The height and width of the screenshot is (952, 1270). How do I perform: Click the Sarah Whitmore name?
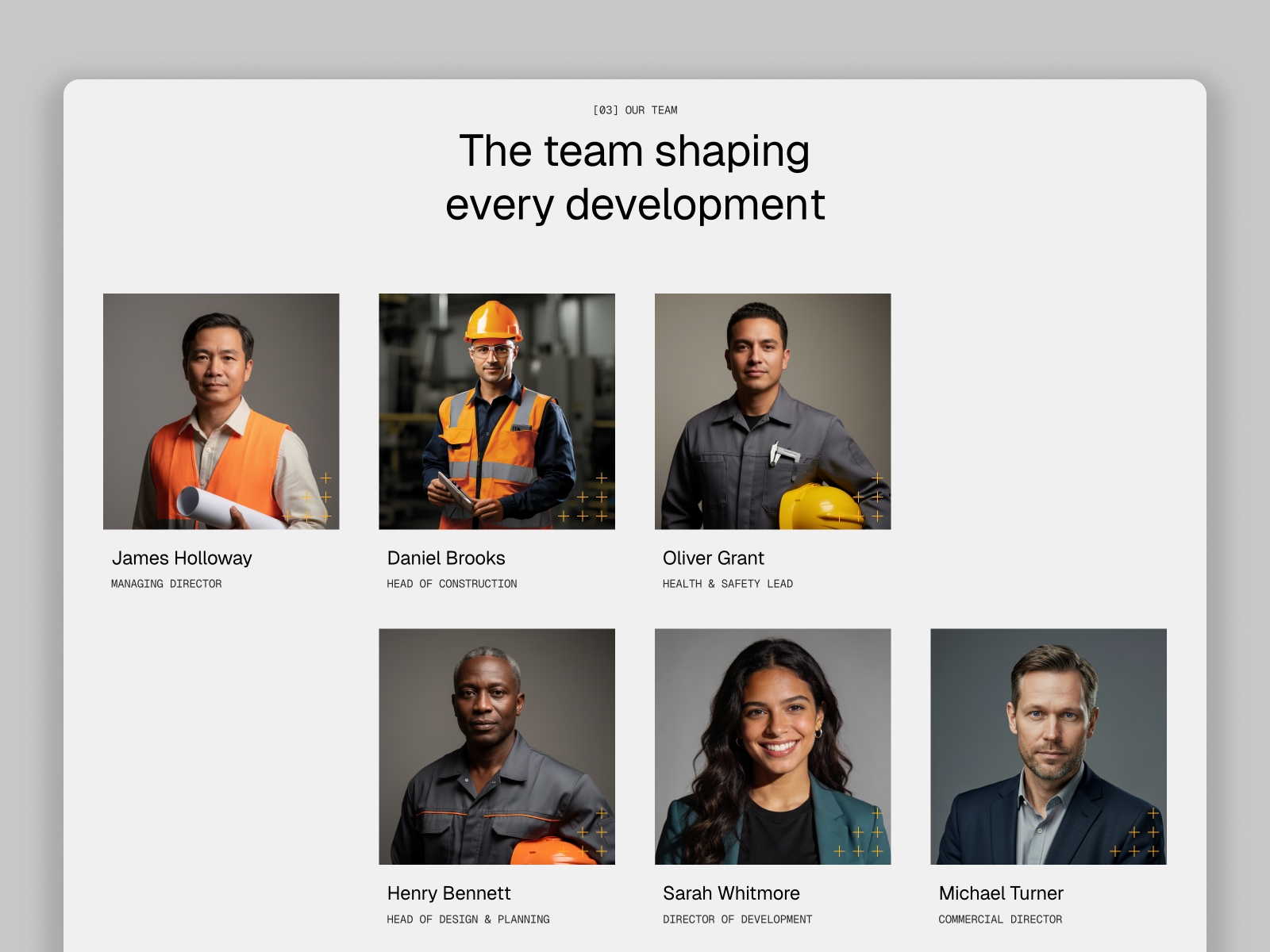(731, 893)
